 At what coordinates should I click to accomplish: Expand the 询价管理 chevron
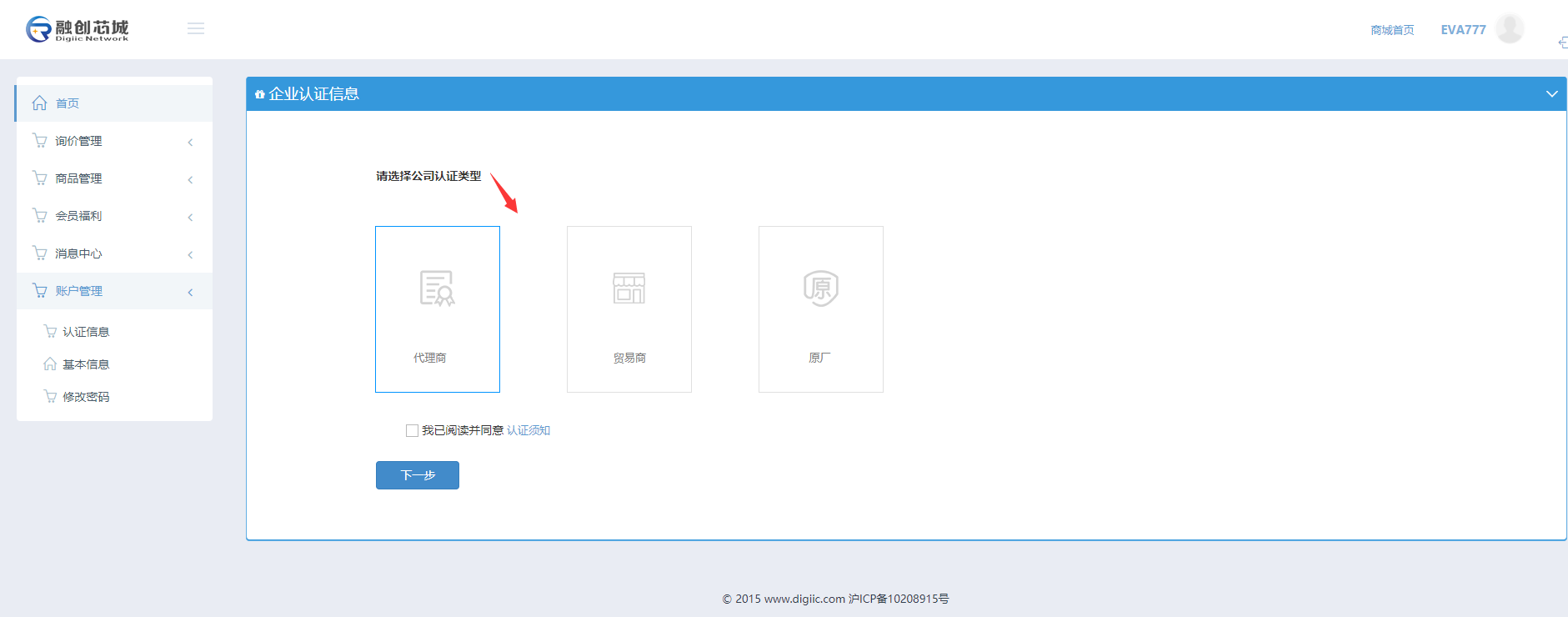190,142
